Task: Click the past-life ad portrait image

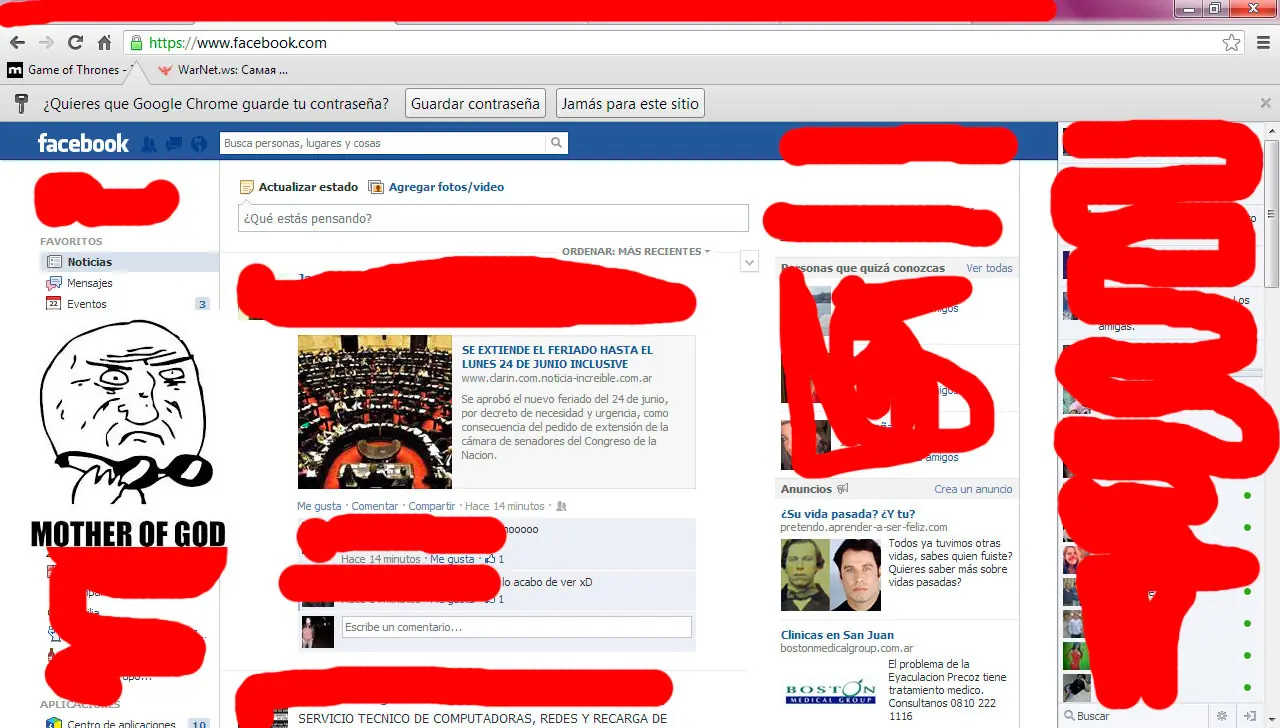Action: tap(831, 575)
